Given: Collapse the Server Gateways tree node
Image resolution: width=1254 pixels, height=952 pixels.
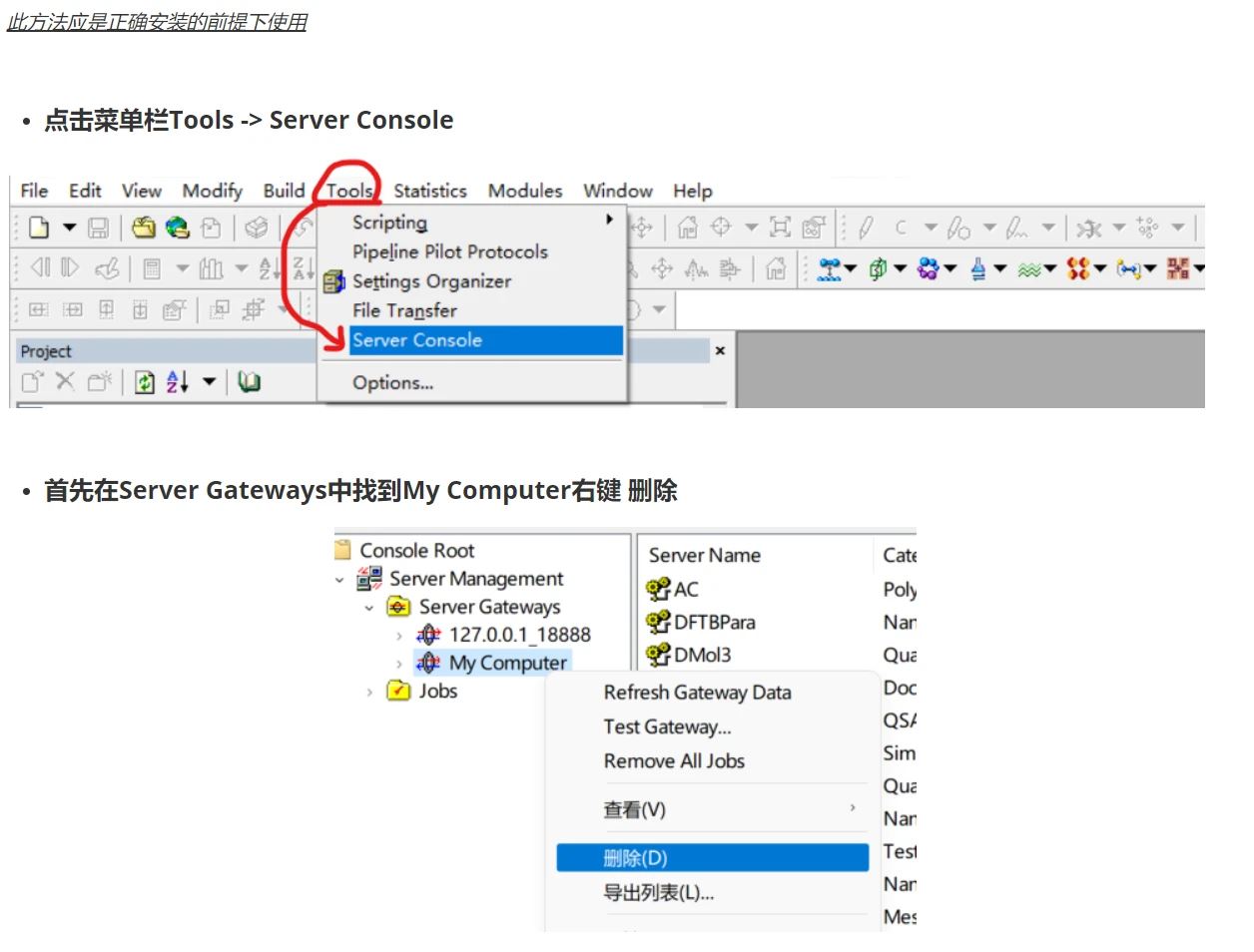Looking at the screenshot, I should (x=369, y=608).
